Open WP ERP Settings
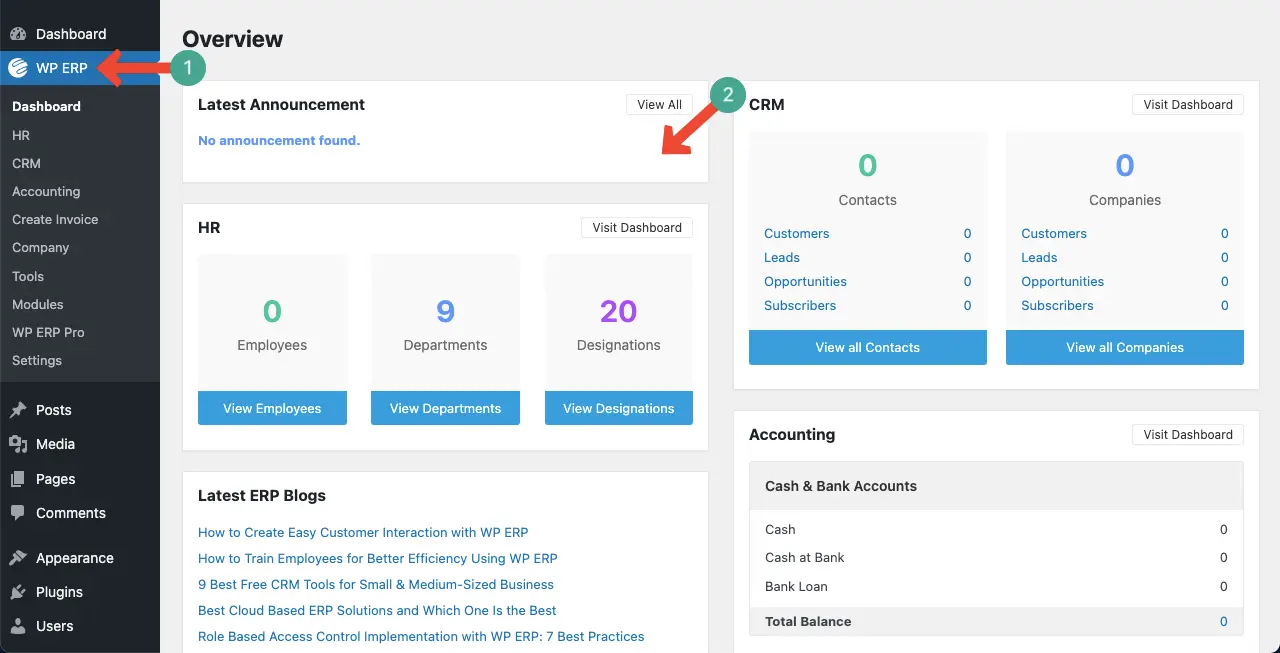Image resolution: width=1280 pixels, height=653 pixels. tap(37, 360)
